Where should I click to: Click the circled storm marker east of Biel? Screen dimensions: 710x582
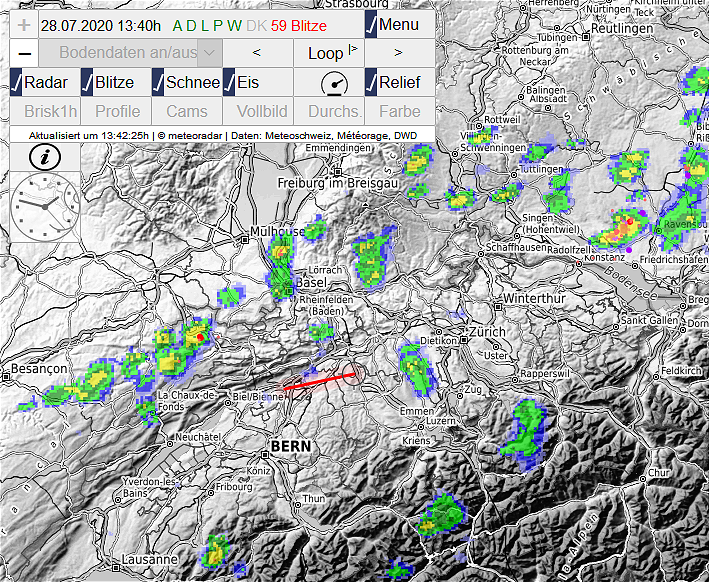[353, 374]
